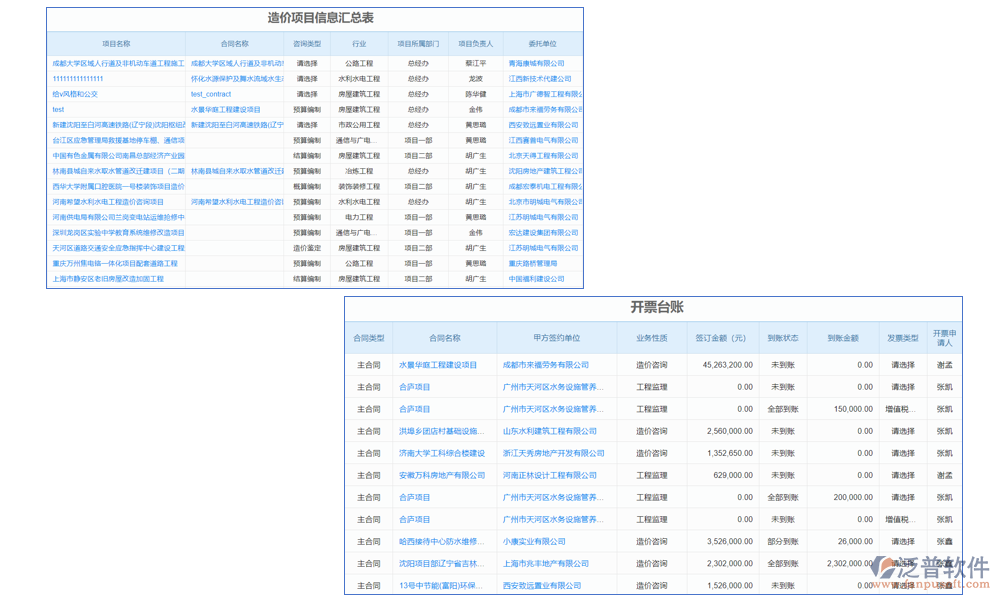Image resolution: width=1000 pixels, height=600 pixels.
Task: Open contract link 水景华庭工程建设项目 in 开票台账
Action: point(438,365)
